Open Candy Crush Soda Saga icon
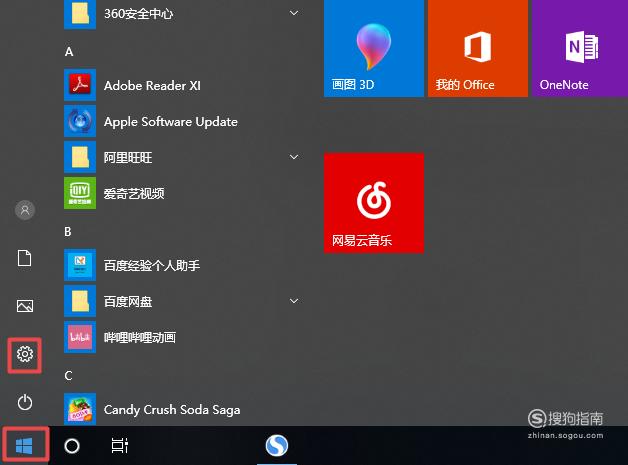Viewport: 628px width, 465px height. pos(80,409)
